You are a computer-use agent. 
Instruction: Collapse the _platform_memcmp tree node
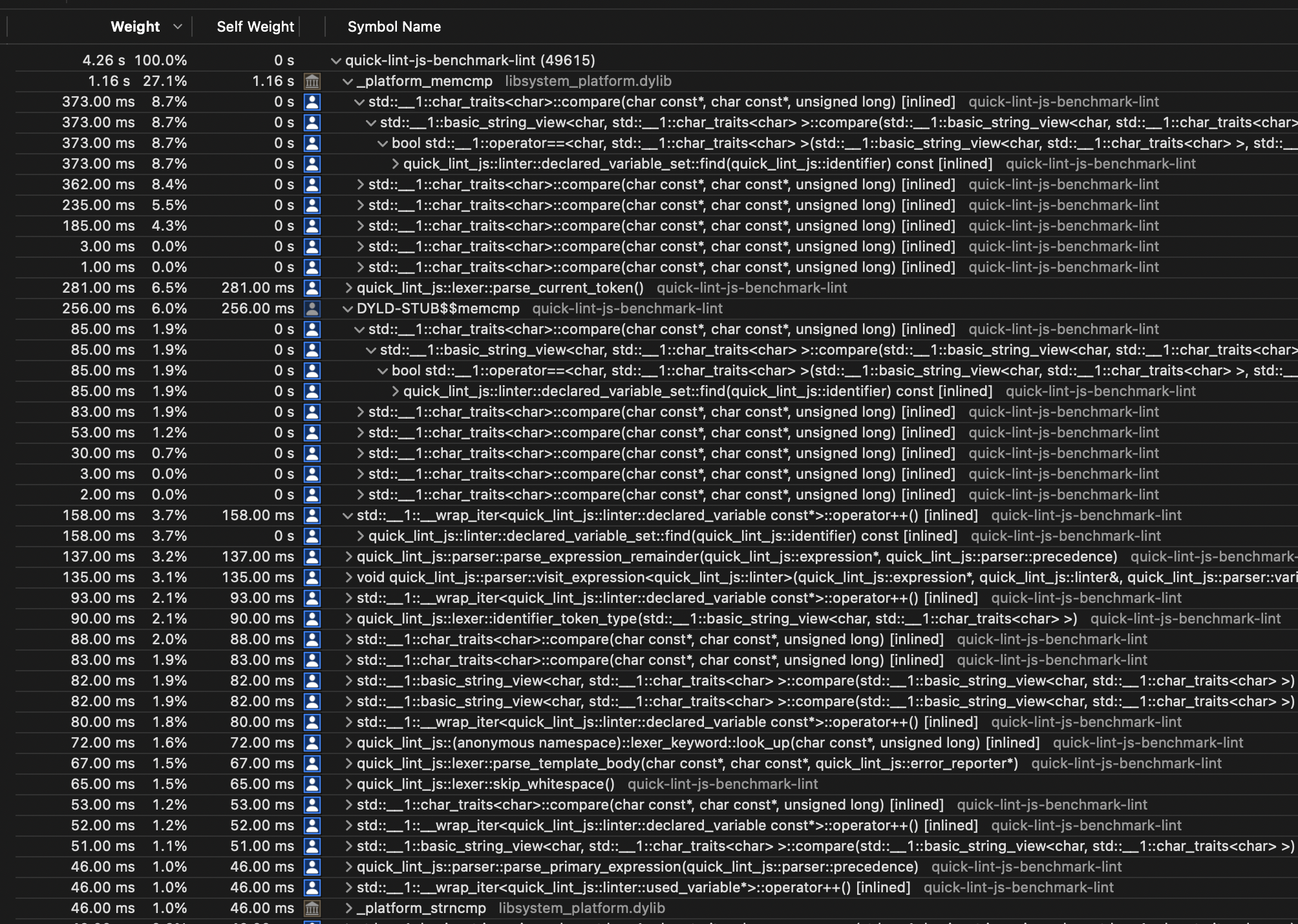[347, 81]
